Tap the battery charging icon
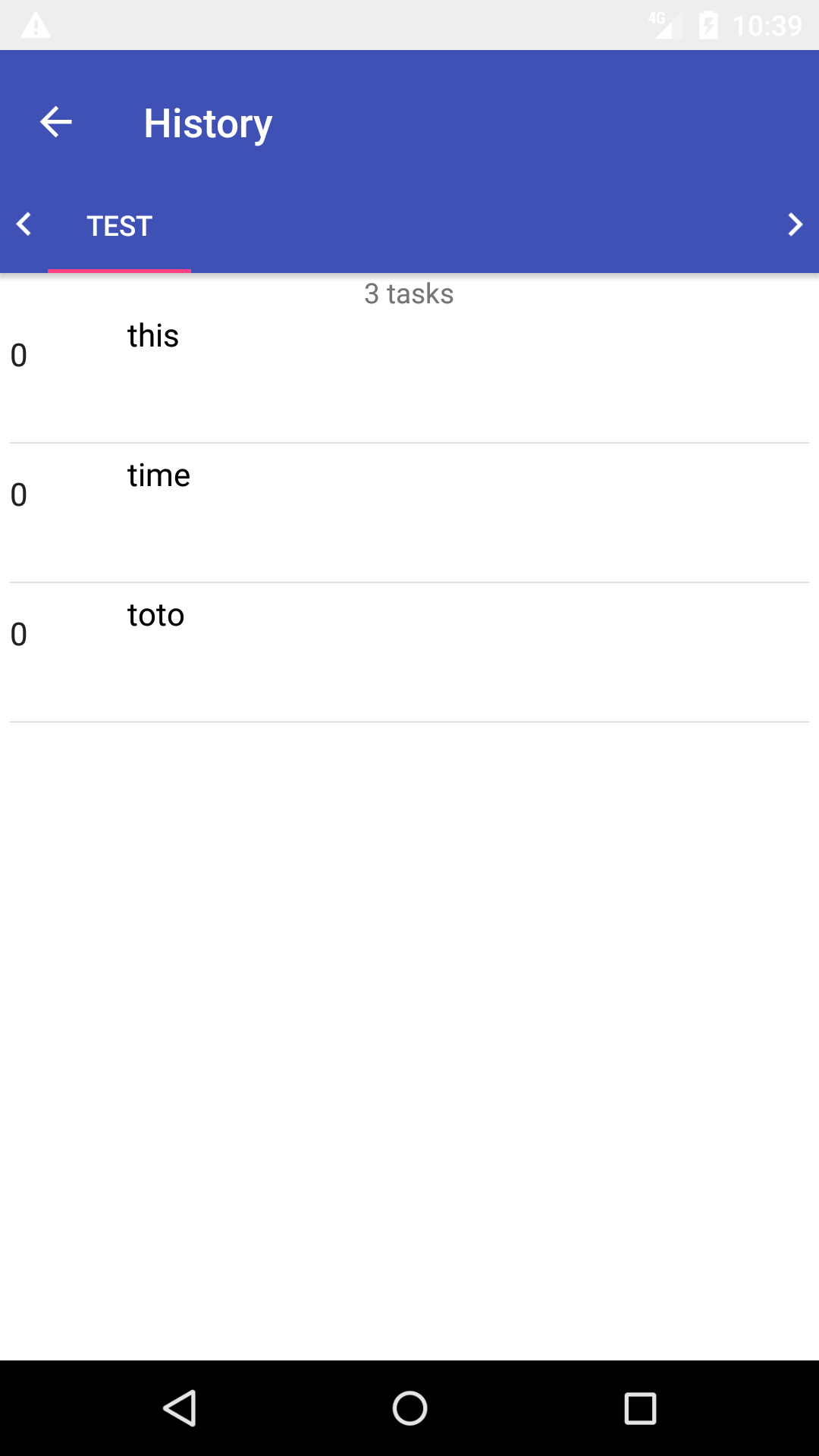Viewport: 819px width, 1456px height. click(708, 26)
